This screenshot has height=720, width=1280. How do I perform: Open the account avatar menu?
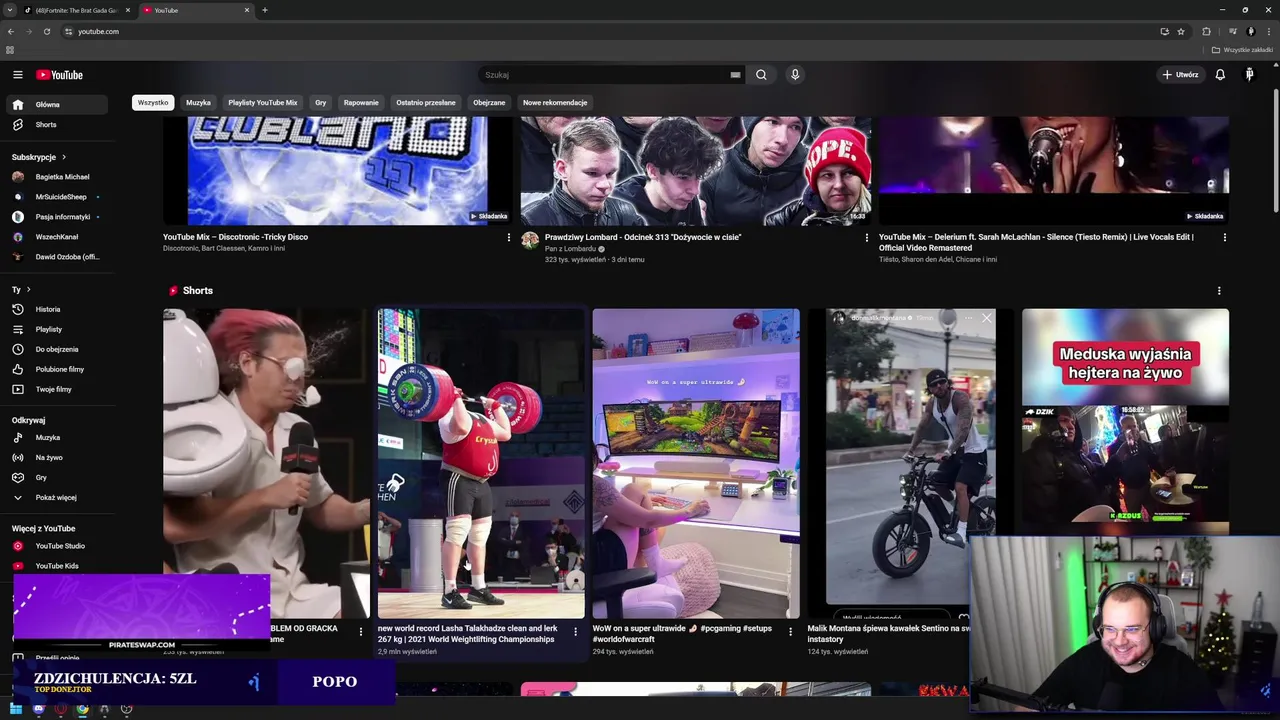[x=1249, y=75]
